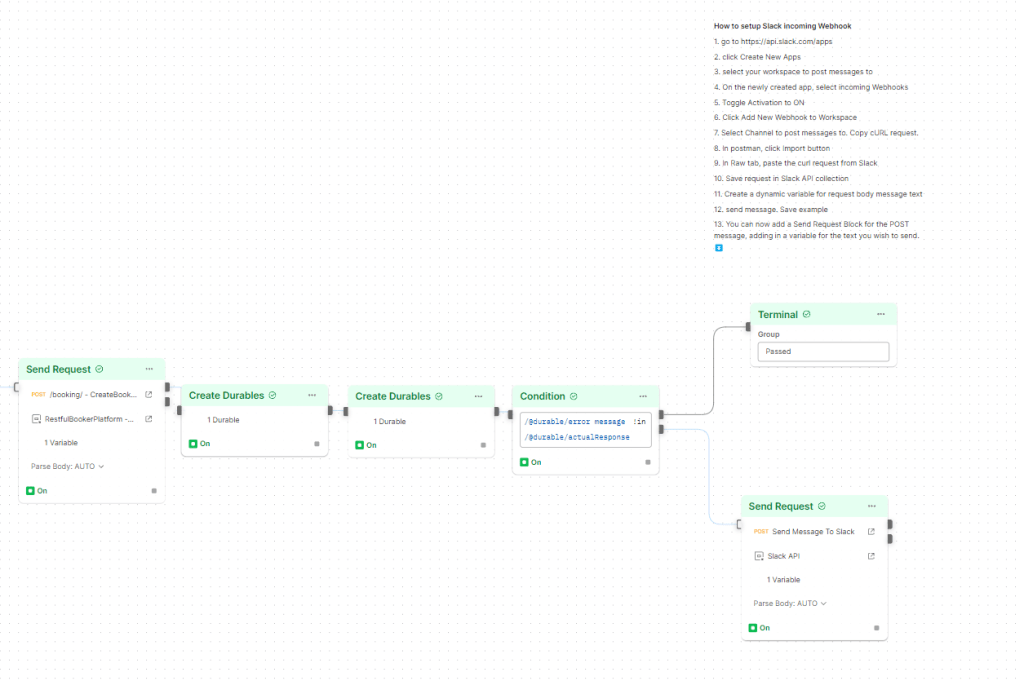The height and width of the screenshot is (681, 1024).
Task: Toggle On switch in first Create Durables block
Action: coord(193,443)
